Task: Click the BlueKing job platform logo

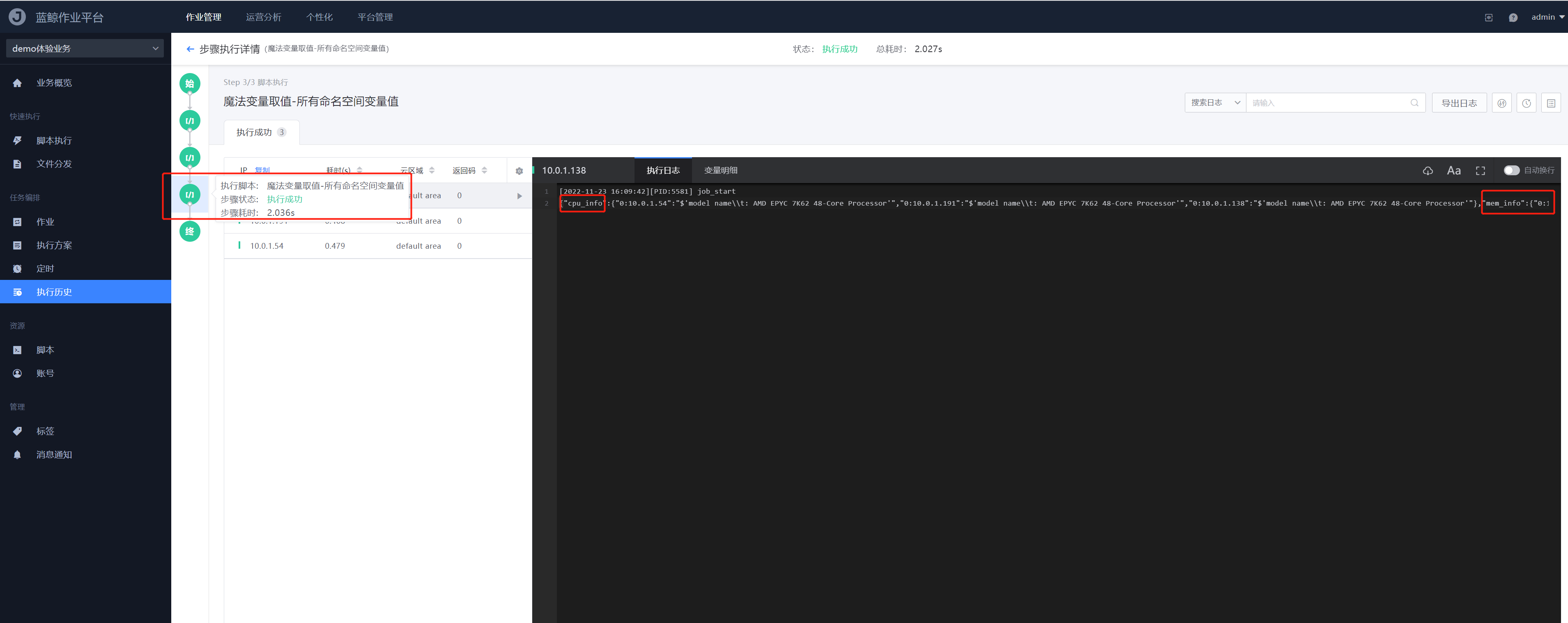Action: pos(17,16)
